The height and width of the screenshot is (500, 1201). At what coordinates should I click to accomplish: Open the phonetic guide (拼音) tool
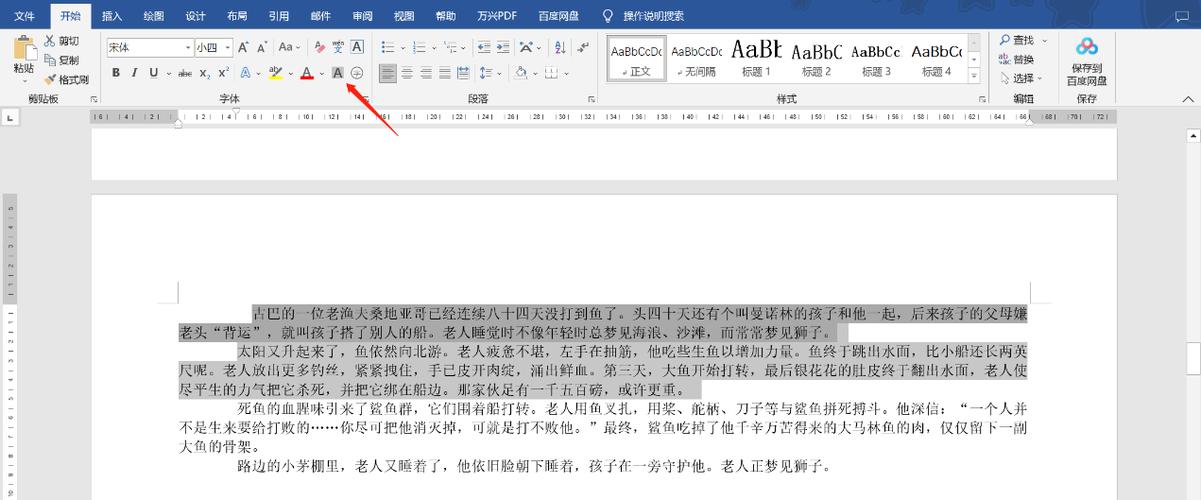(338, 47)
